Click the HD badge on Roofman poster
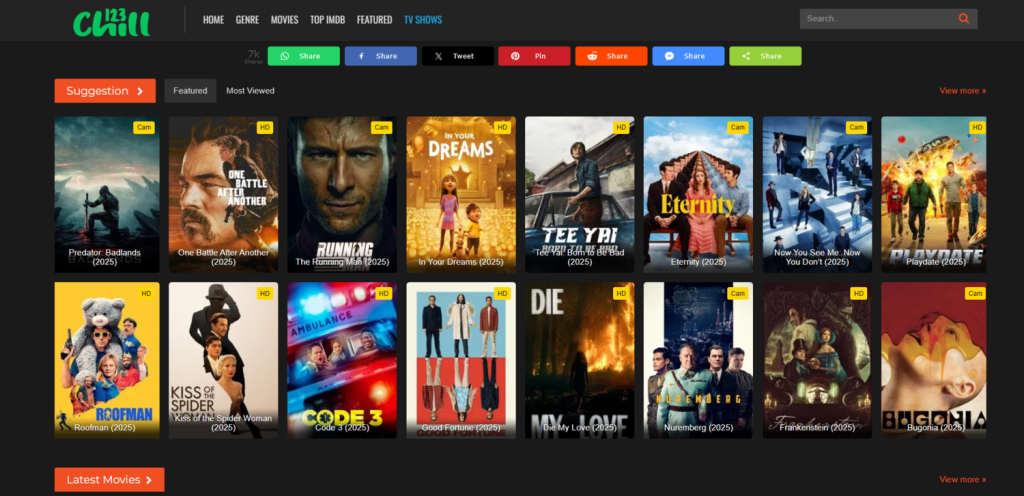 tap(146, 294)
